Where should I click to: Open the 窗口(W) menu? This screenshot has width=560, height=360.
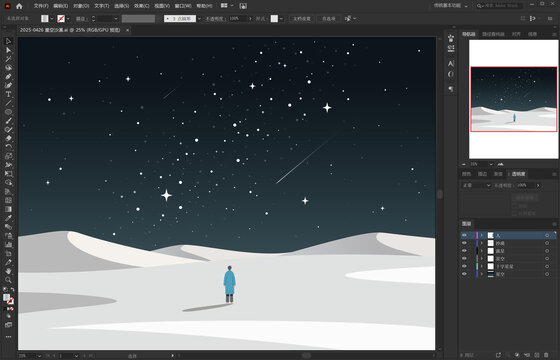pyautogui.click(x=183, y=6)
